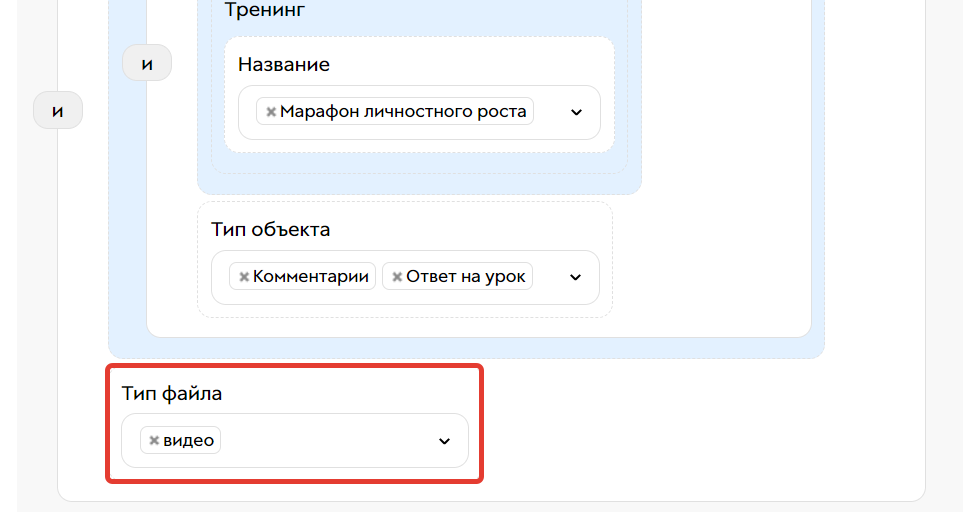Click the «Комментарии» tag text
The image size is (963, 512).
[x=311, y=276]
